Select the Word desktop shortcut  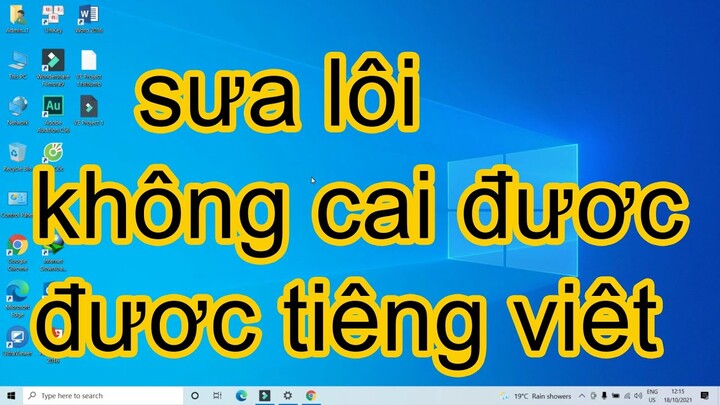point(88,15)
